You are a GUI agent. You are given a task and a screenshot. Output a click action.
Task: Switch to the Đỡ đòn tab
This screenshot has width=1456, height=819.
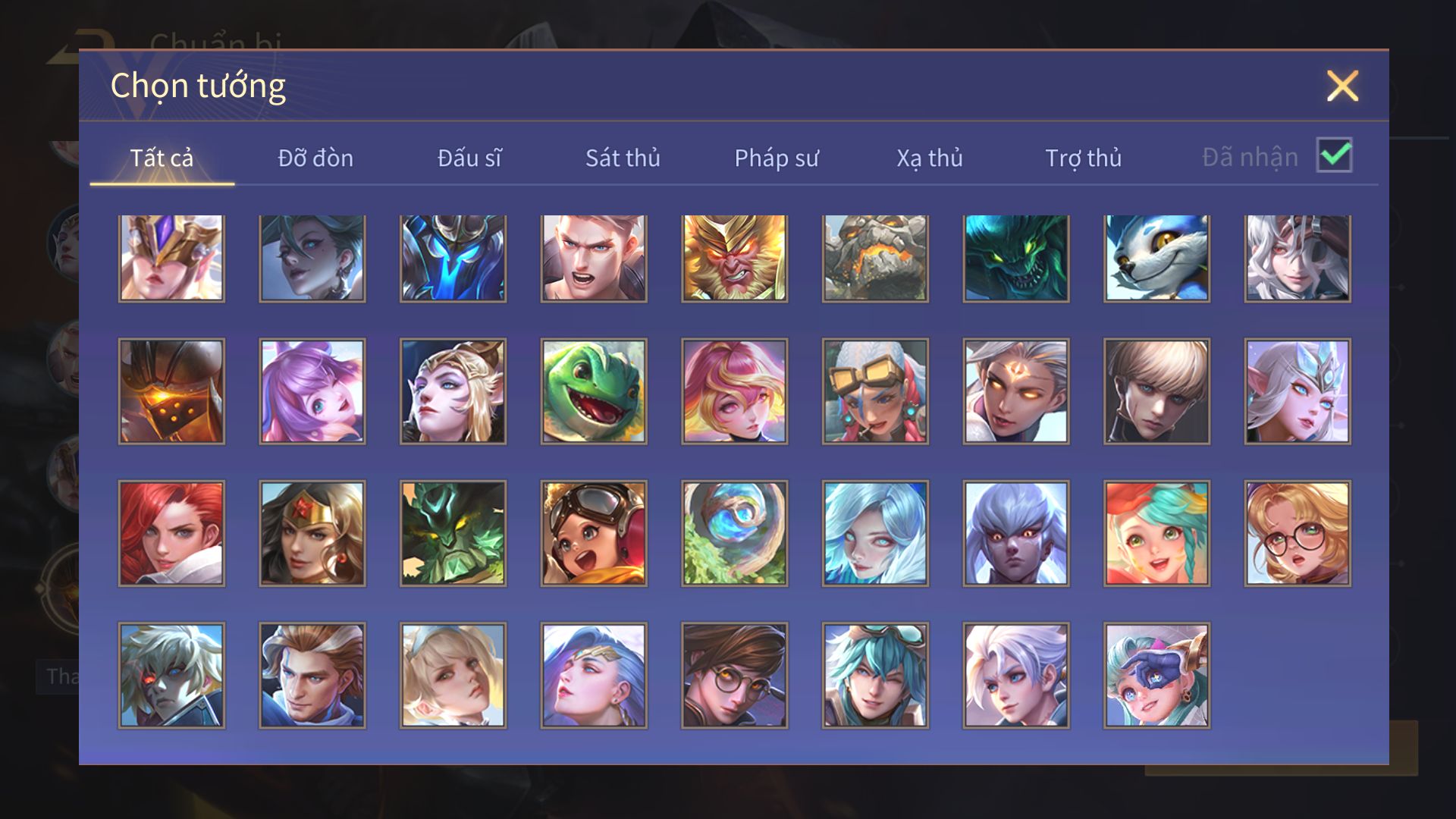pyautogui.click(x=315, y=158)
